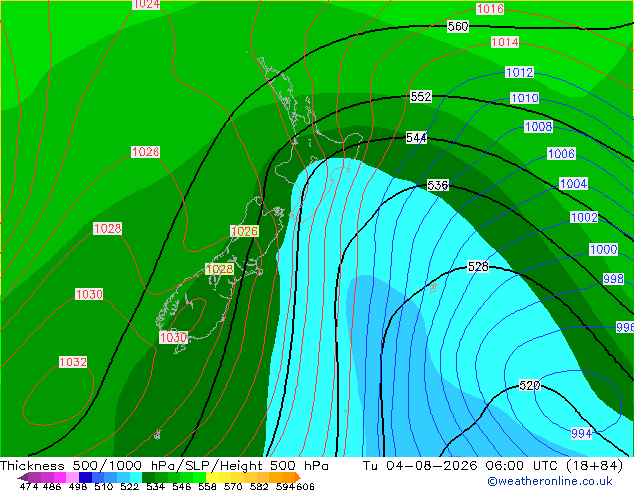Click the legend value 582
634x490 pixels.
pos(259,486)
